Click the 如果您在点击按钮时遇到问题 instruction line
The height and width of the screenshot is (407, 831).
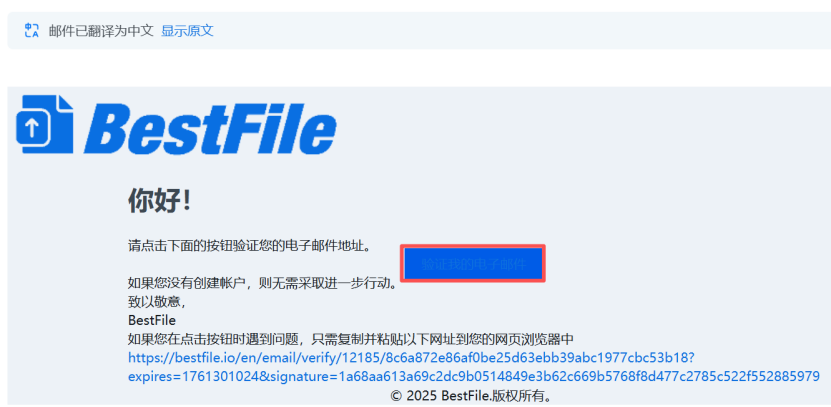351,339
